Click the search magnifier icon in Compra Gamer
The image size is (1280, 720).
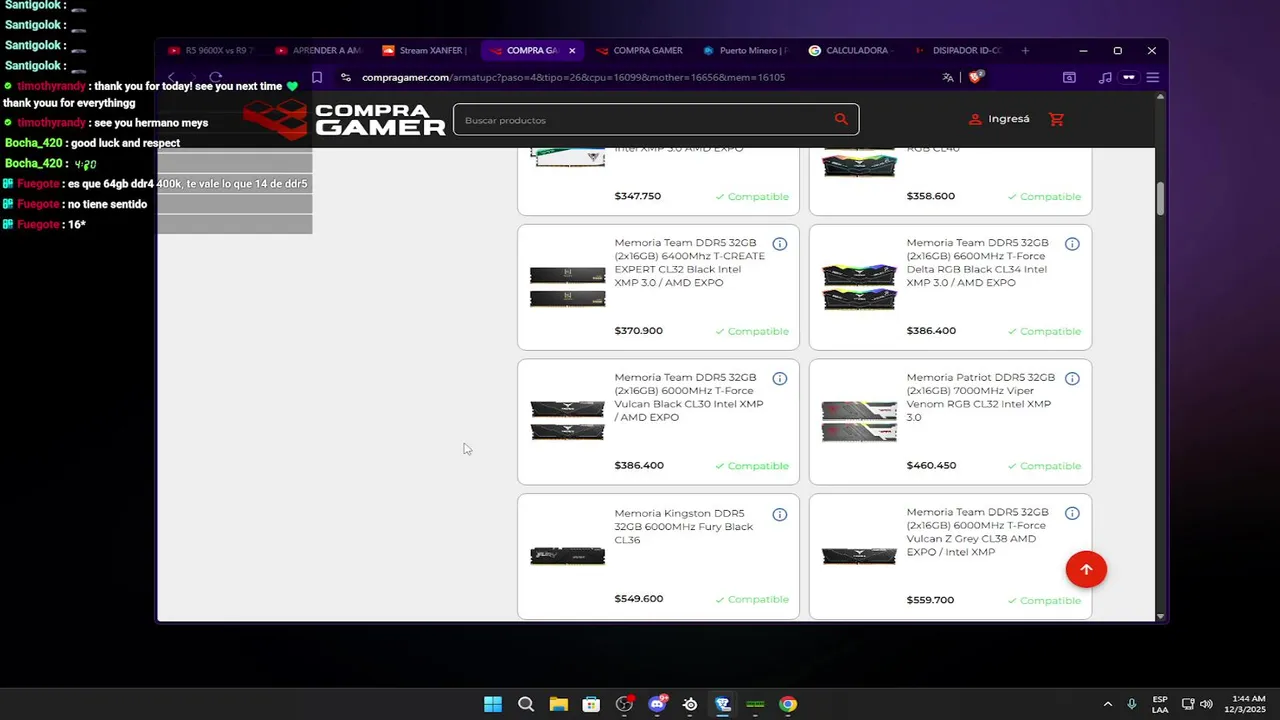pyautogui.click(x=841, y=119)
